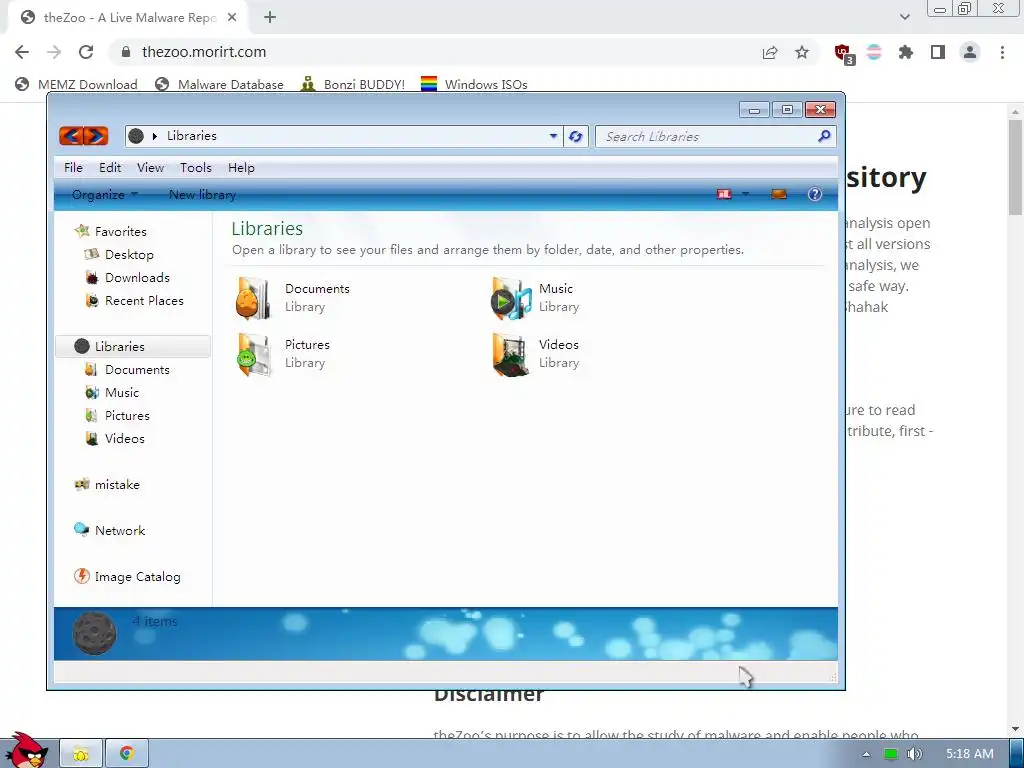Open the Chrome taskbar button
The image size is (1024, 768).
pyautogui.click(x=127, y=754)
